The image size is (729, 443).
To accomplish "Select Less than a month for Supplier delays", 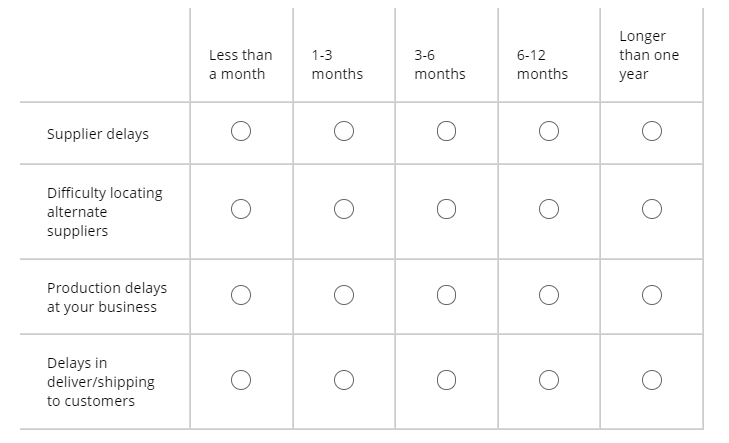I will (x=241, y=131).
